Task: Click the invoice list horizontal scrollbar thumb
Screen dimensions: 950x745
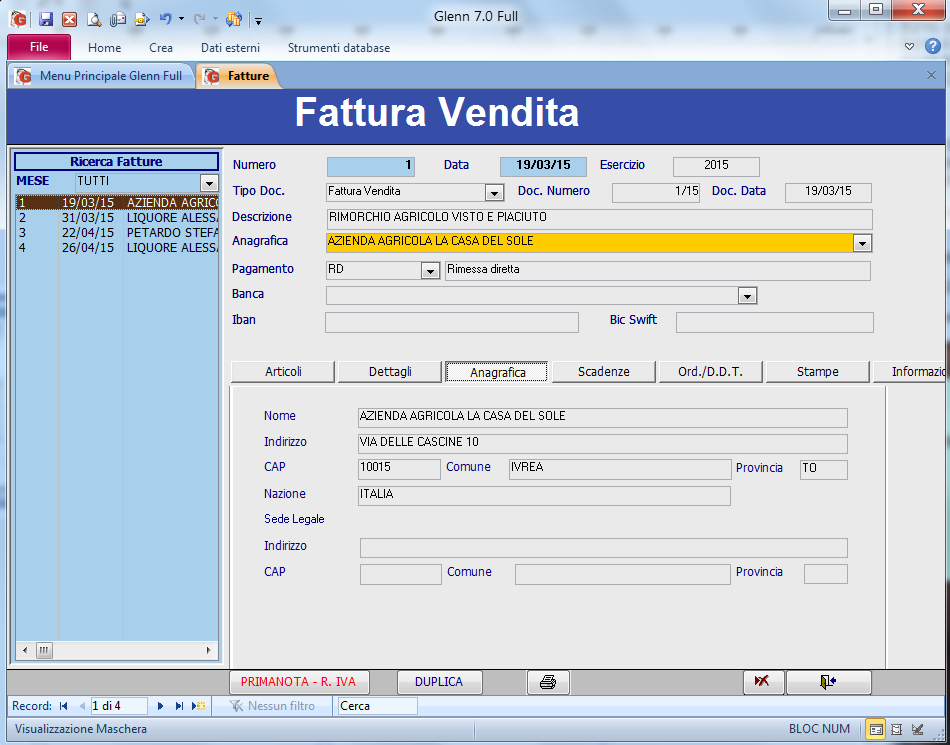Action: [x=44, y=651]
